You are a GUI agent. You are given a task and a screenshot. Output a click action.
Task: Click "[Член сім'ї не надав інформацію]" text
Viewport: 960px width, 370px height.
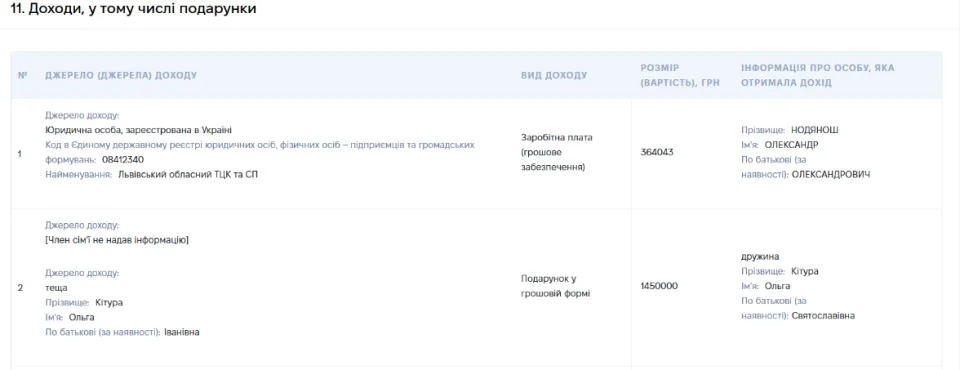117,240
